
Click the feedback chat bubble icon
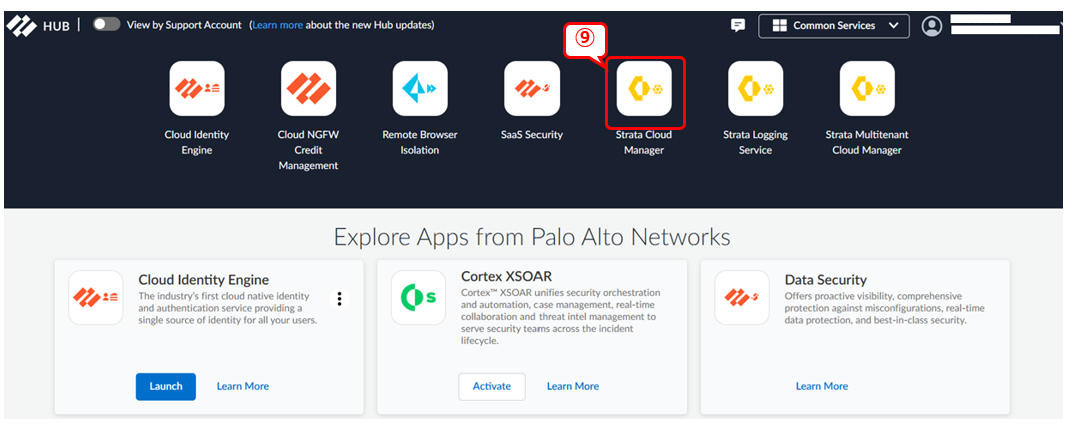click(738, 26)
